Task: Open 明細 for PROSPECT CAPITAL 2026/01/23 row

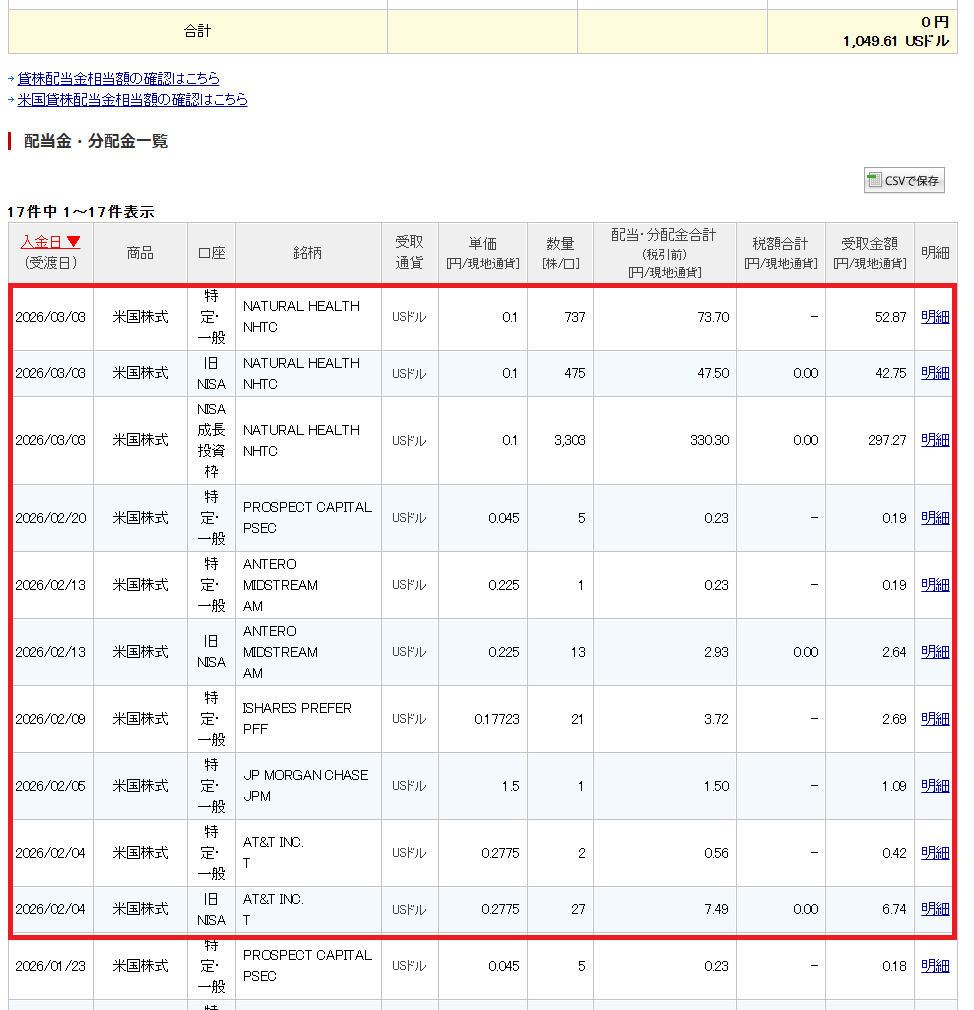Action: 934,966
